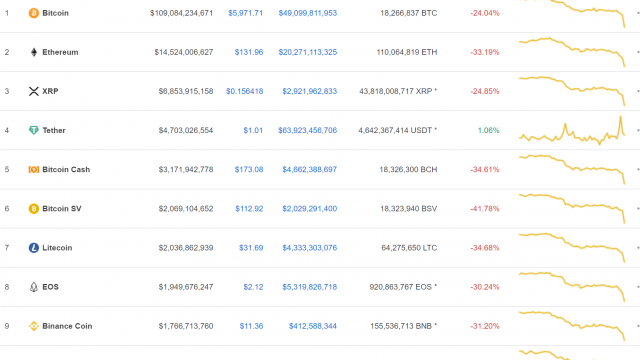
Task: Select Bitcoin Cash supply 18,326,300 BCH
Action: coord(408,169)
